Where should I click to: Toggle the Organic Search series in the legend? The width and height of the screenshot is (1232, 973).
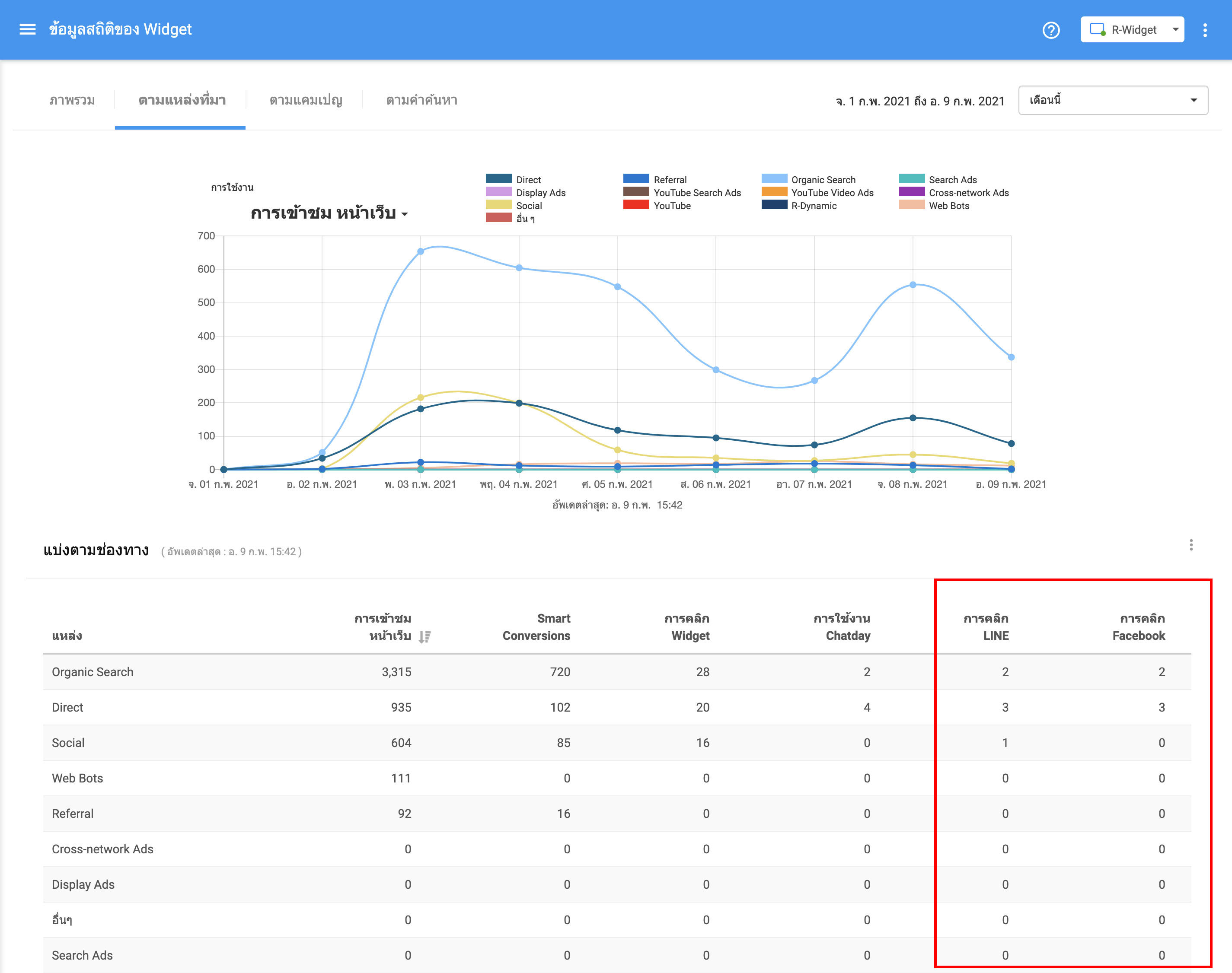pyautogui.click(x=823, y=179)
